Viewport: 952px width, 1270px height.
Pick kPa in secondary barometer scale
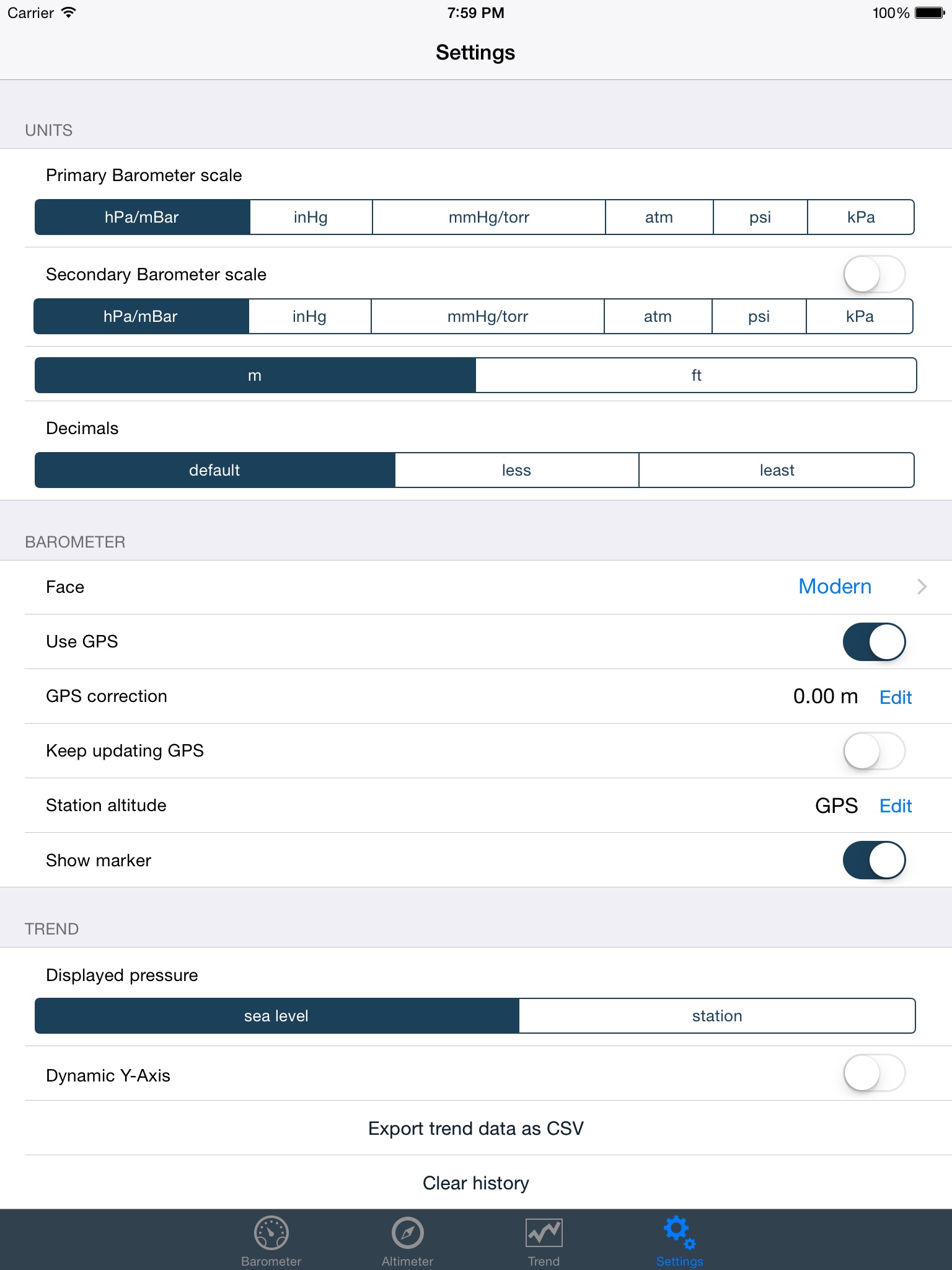tap(860, 316)
